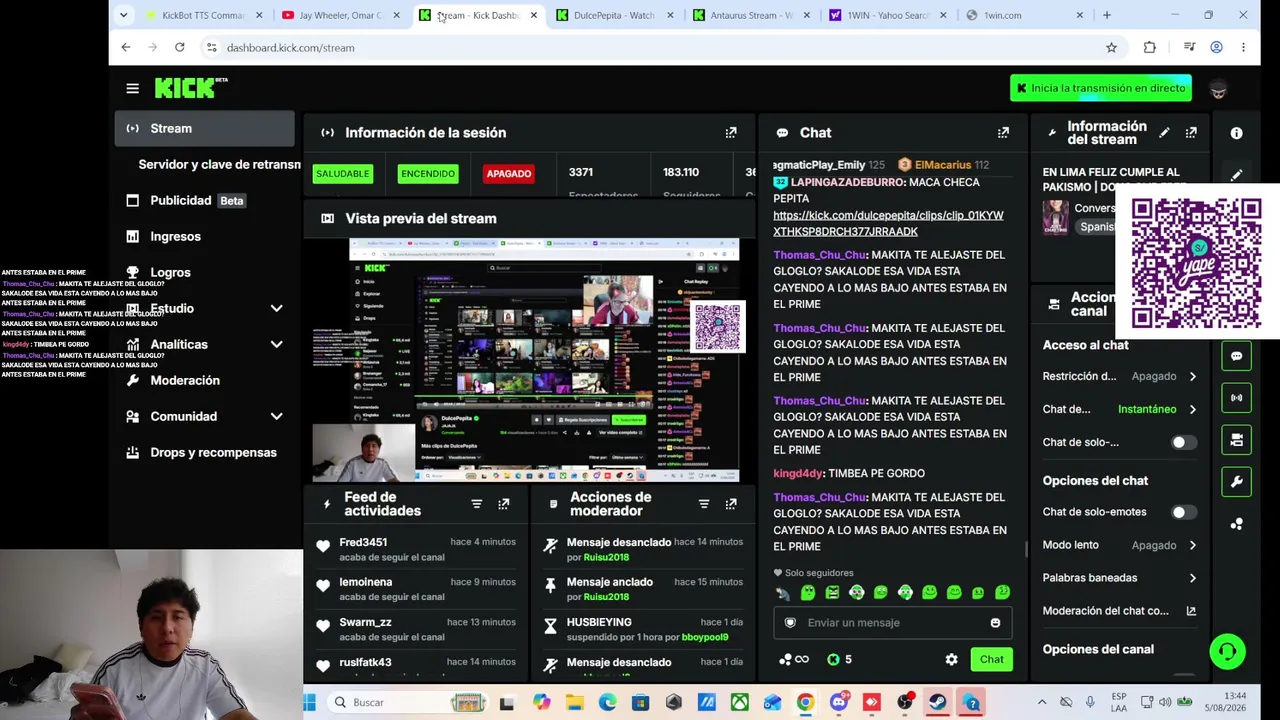This screenshot has width=1280, height=720.
Task: Open the green headset support button
Action: point(1227,651)
